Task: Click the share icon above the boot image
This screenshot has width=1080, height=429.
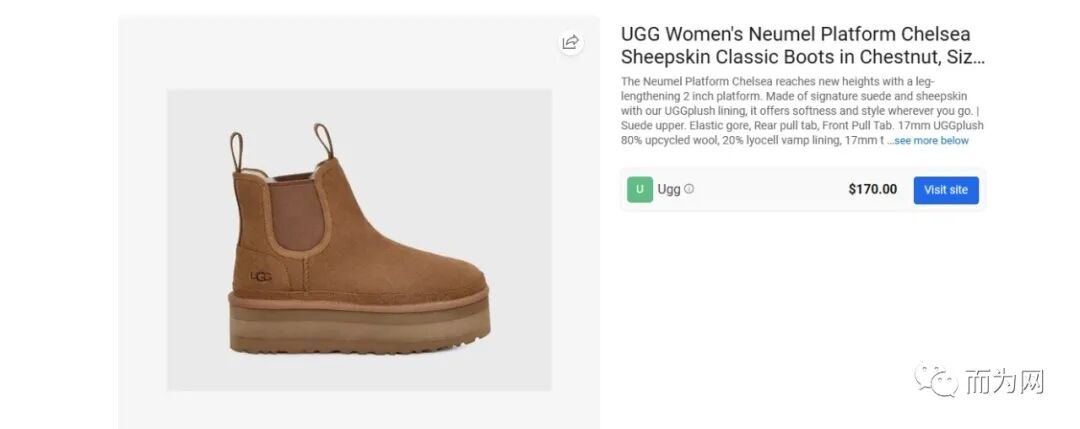Action: click(570, 43)
